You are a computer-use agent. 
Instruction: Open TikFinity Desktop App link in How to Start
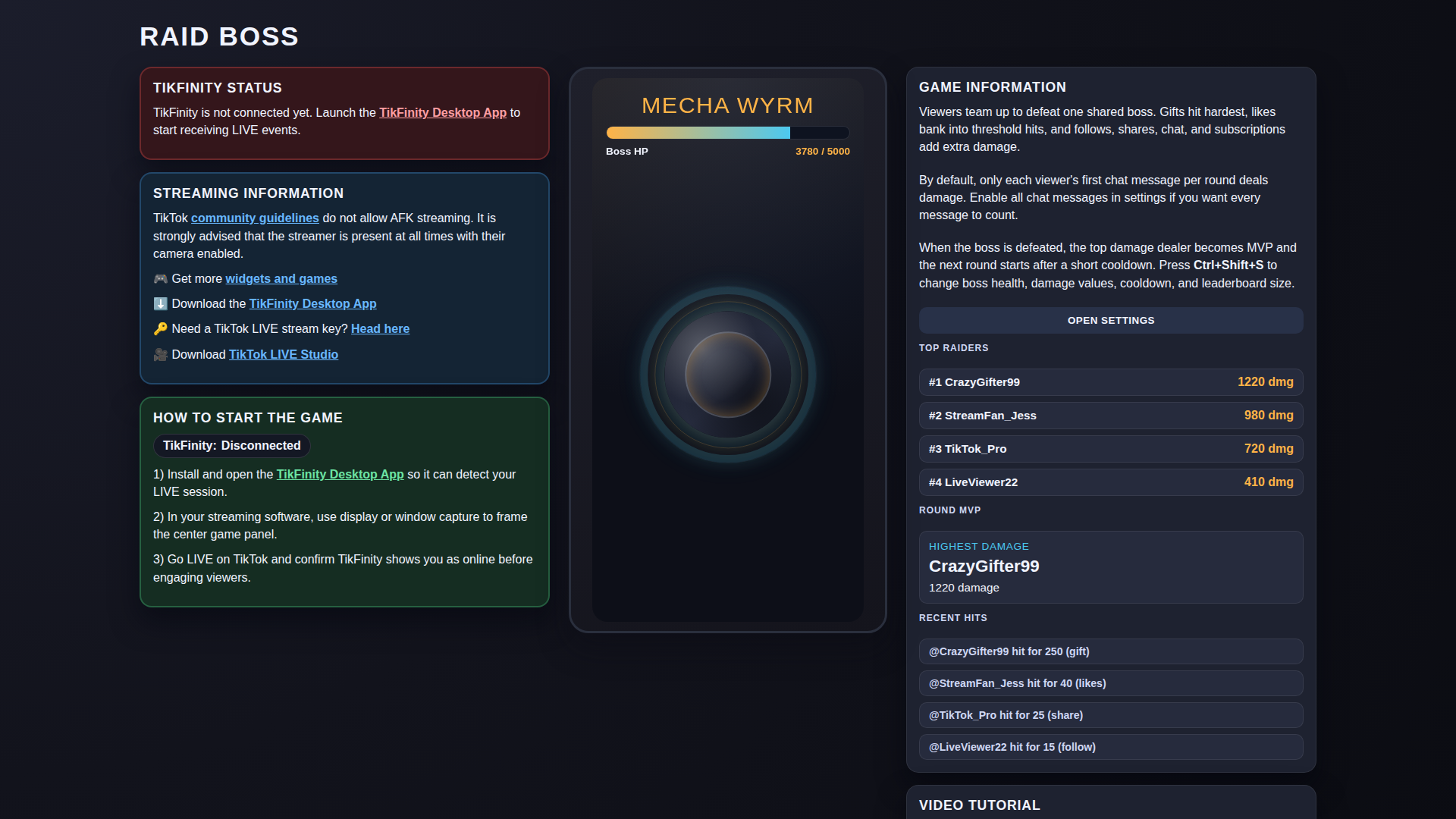(340, 475)
